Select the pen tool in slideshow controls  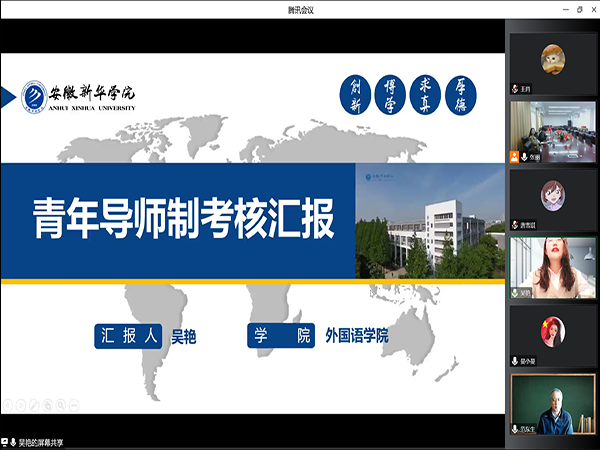34,405
